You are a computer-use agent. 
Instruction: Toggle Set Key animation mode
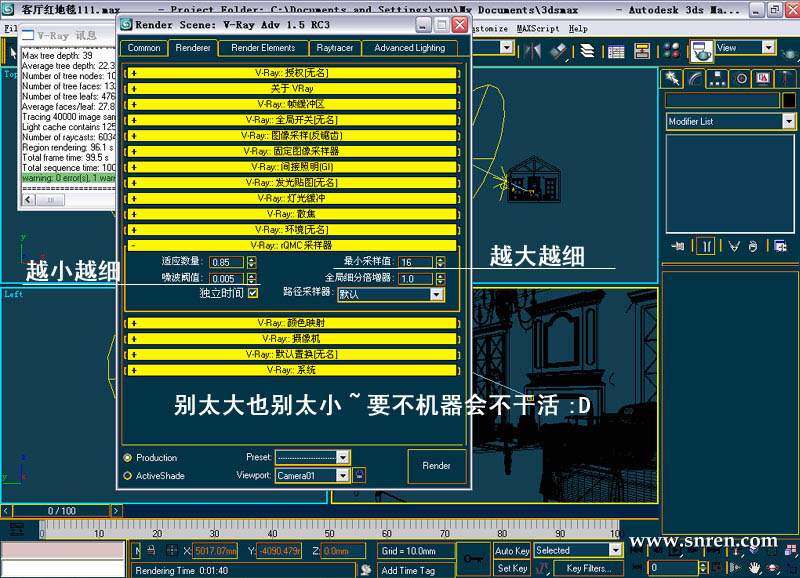512,568
